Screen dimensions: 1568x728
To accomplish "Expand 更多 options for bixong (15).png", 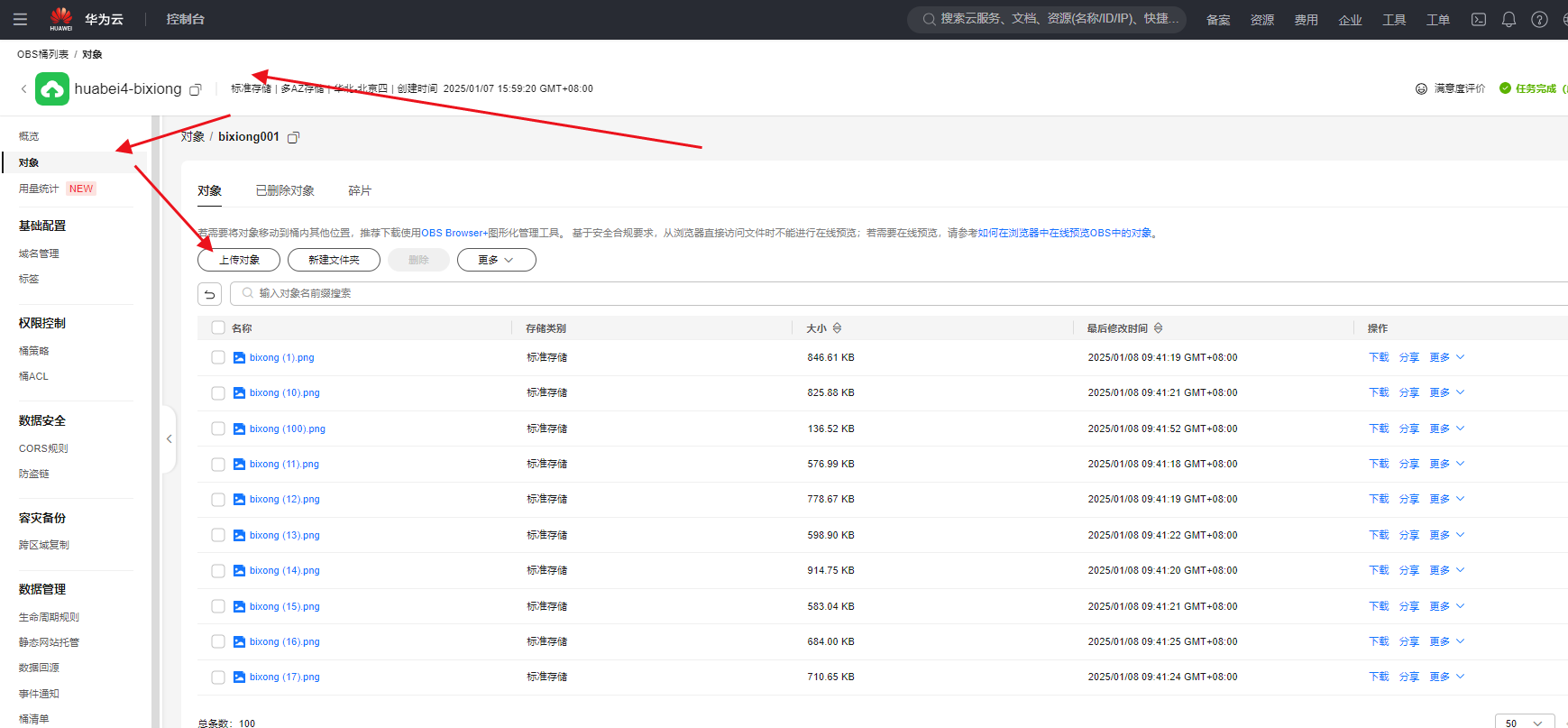I will [1447, 607].
